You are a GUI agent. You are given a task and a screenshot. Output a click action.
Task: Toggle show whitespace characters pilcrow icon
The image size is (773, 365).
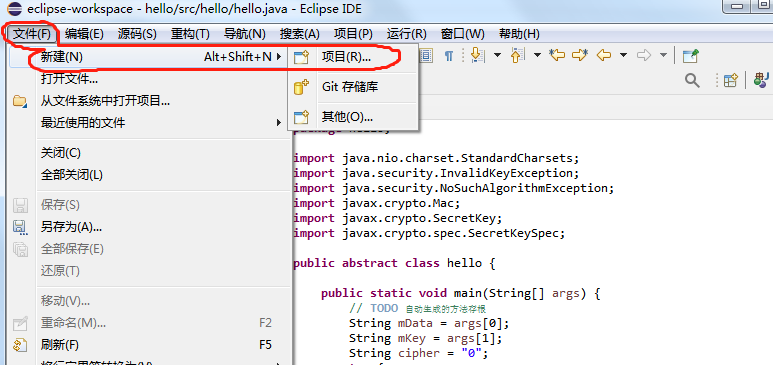449,55
